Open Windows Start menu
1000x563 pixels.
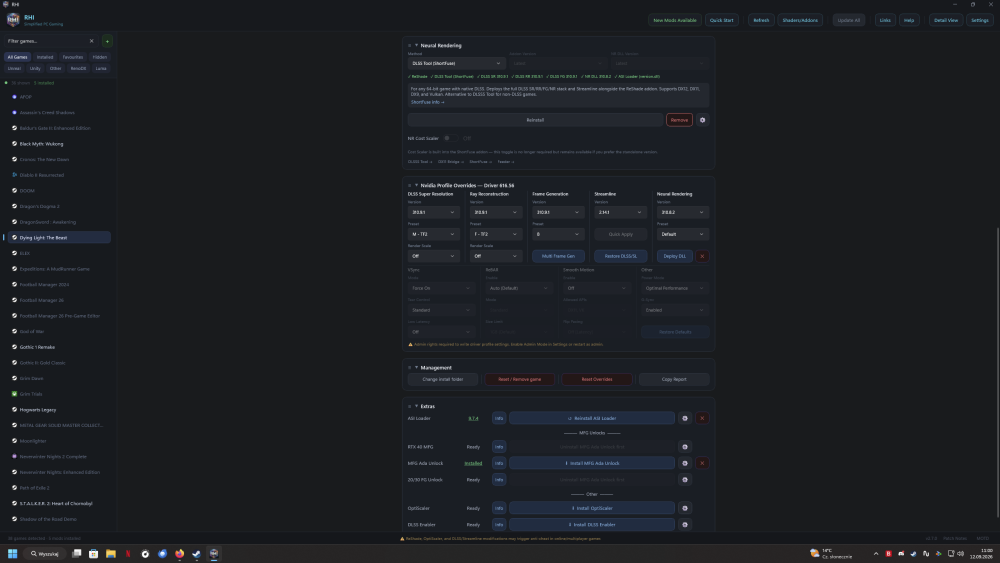pos(12,553)
